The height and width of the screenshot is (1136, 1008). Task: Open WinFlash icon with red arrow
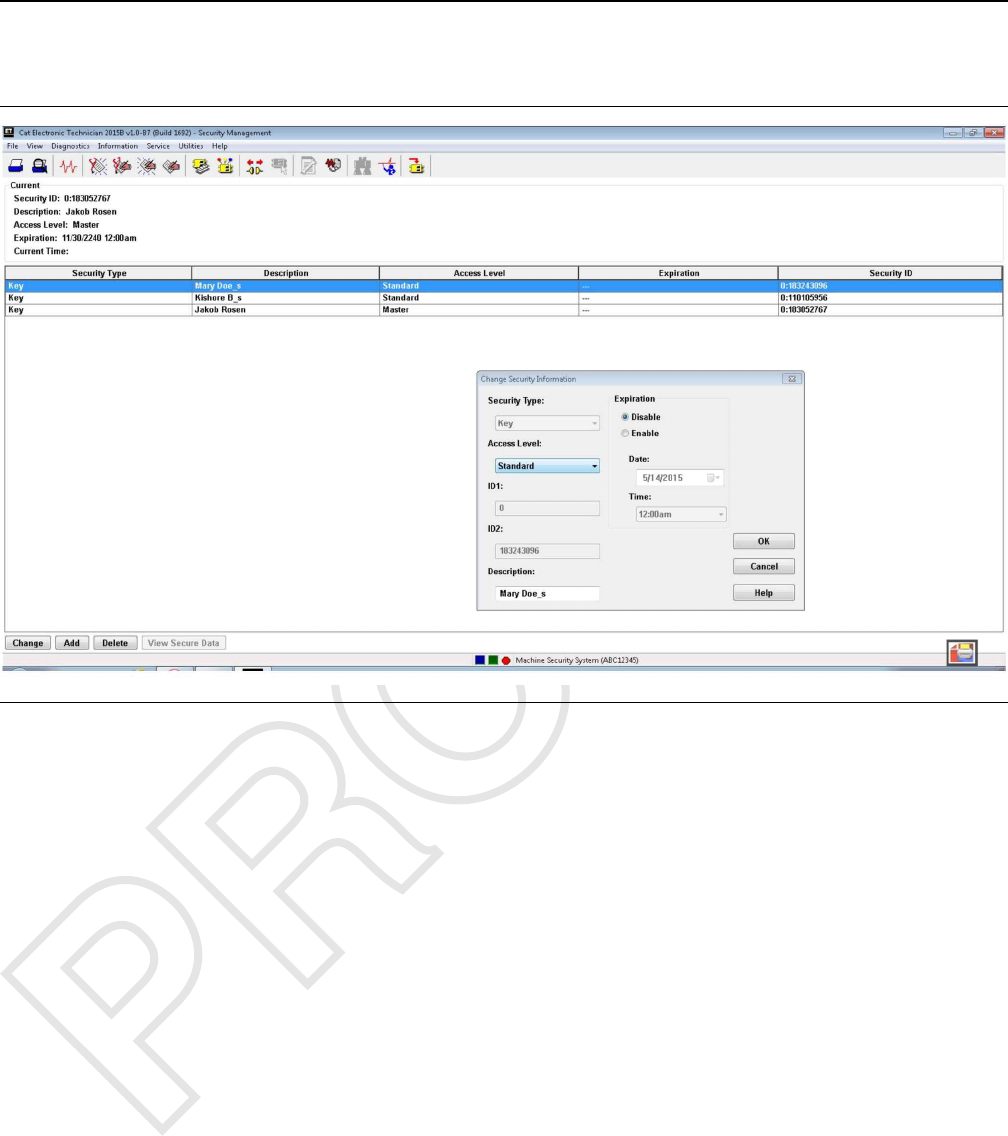pyautogui.click(x=416, y=167)
